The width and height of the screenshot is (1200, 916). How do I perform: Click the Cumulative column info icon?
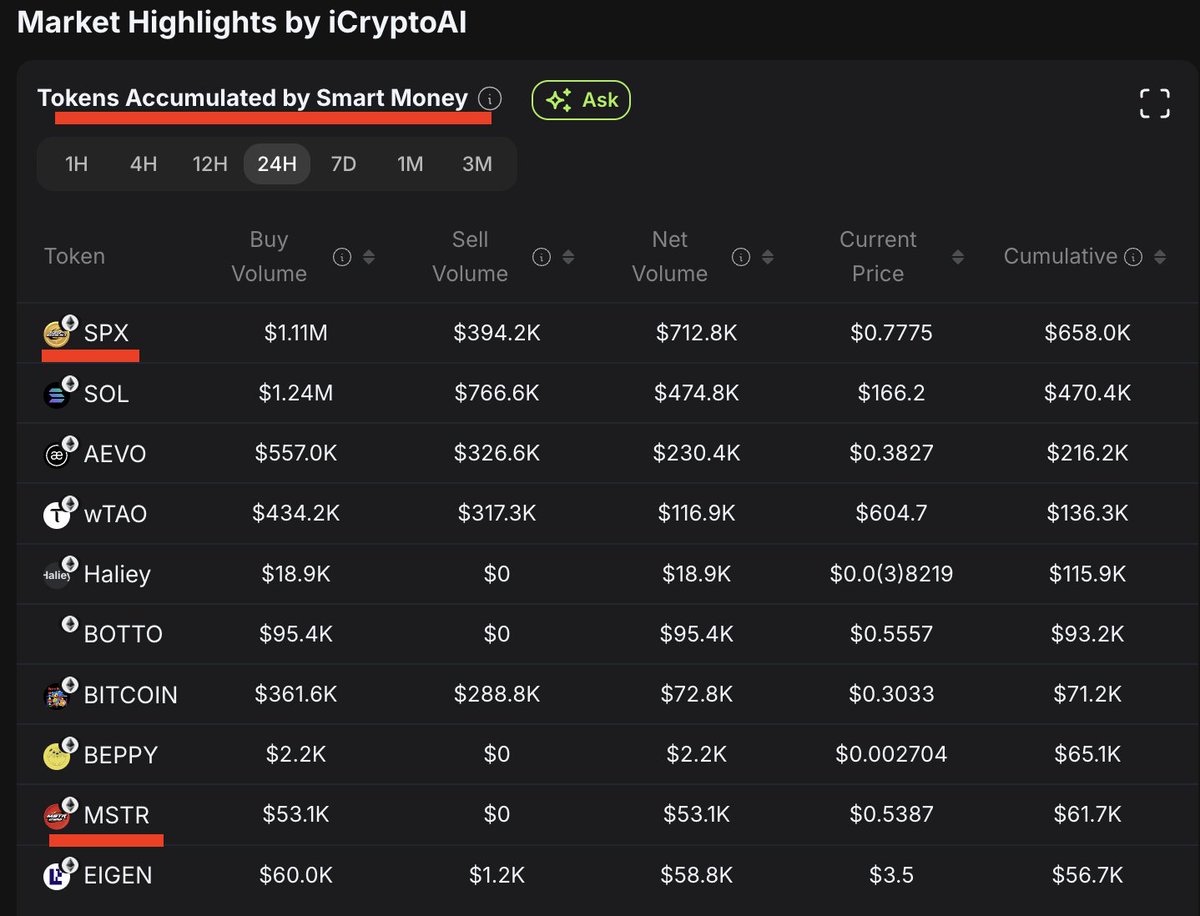pyautogui.click(x=1133, y=257)
